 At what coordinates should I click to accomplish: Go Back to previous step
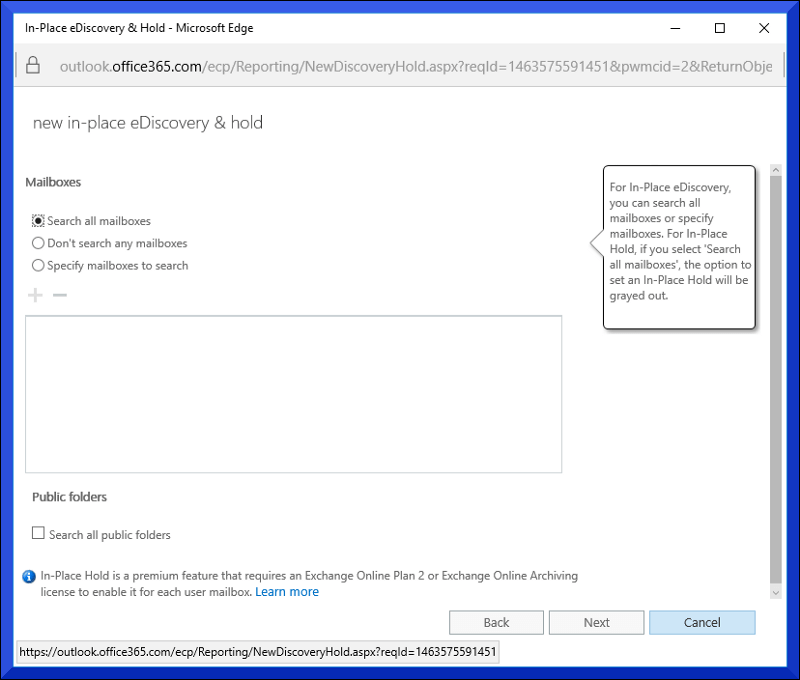point(496,622)
